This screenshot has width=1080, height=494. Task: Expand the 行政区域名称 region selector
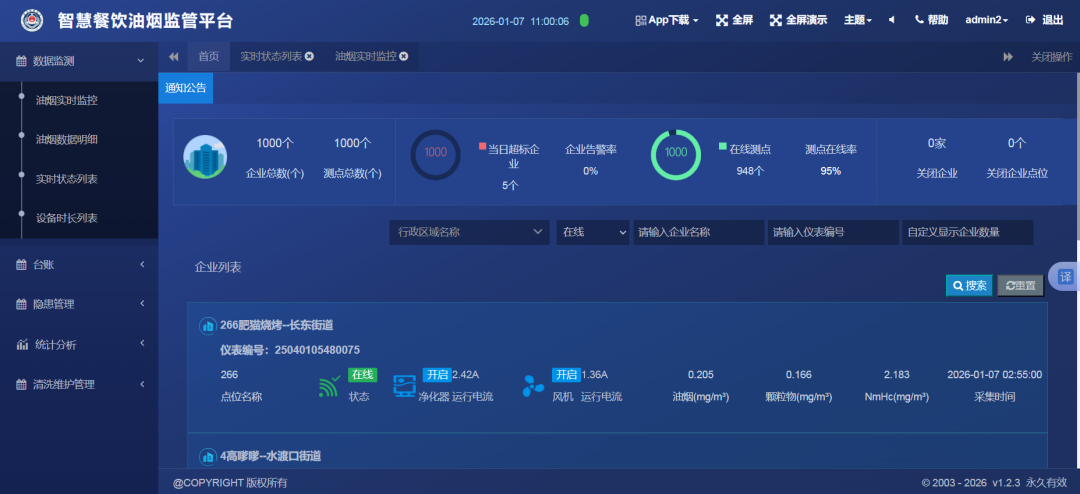coord(468,232)
